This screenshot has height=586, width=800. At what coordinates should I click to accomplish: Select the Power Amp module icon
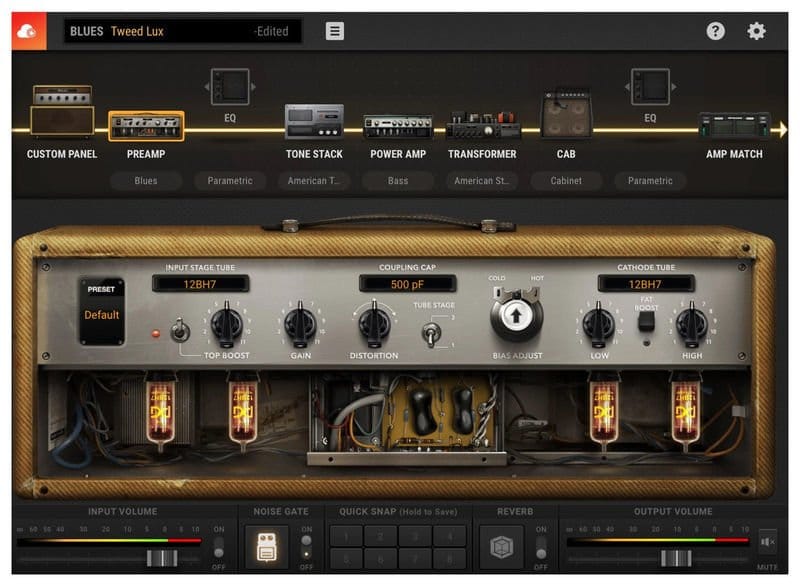tap(398, 127)
